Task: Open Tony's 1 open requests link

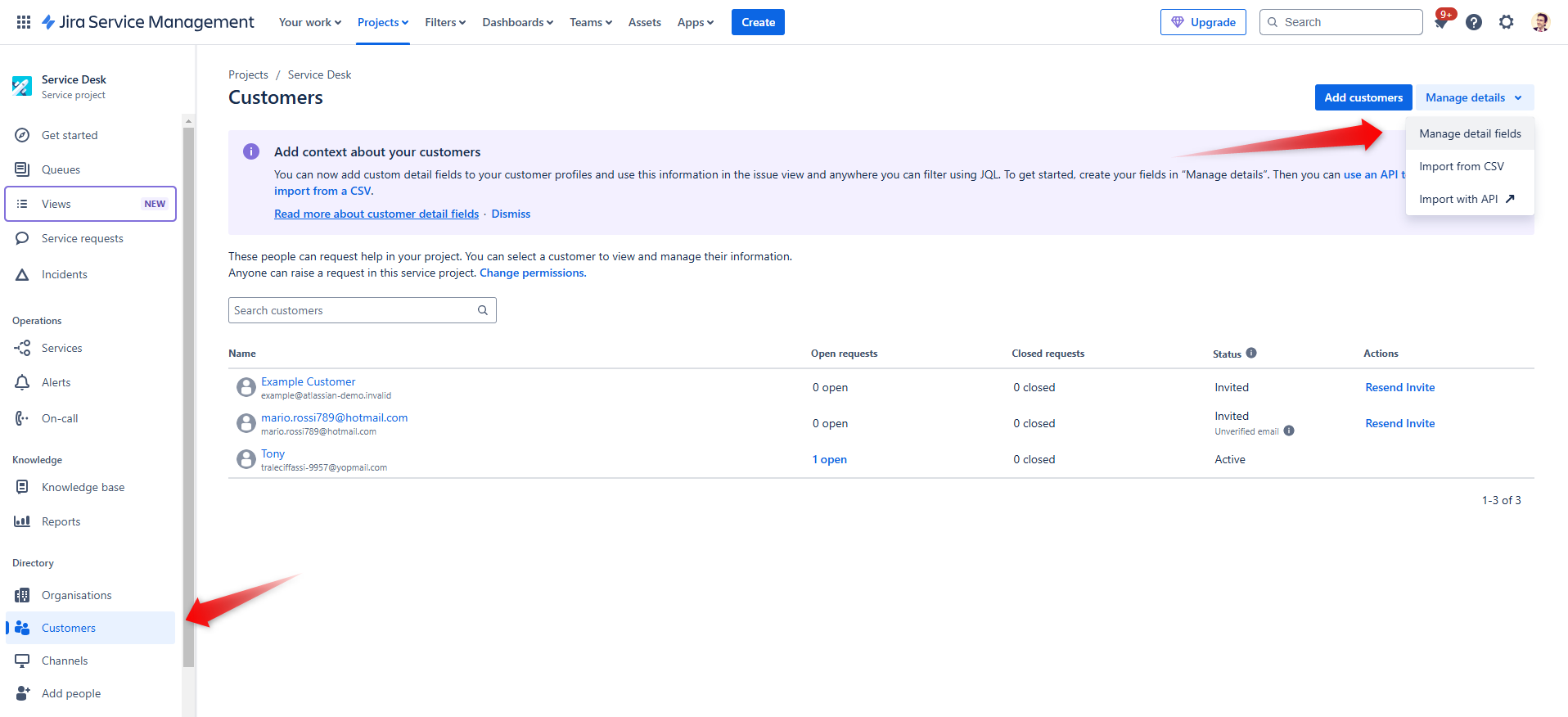Action: pyautogui.click(x=829, y=459)
